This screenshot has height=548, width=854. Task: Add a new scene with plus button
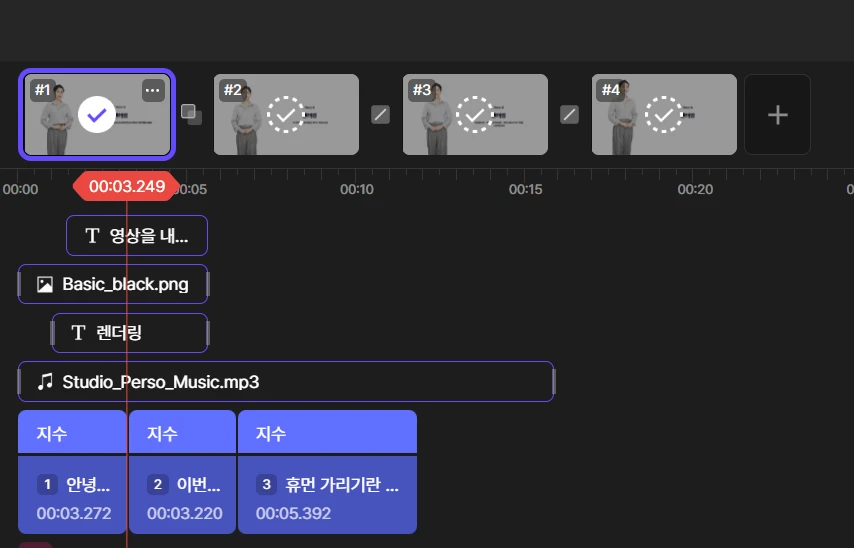pyautogui.click(x=777, y=114)
